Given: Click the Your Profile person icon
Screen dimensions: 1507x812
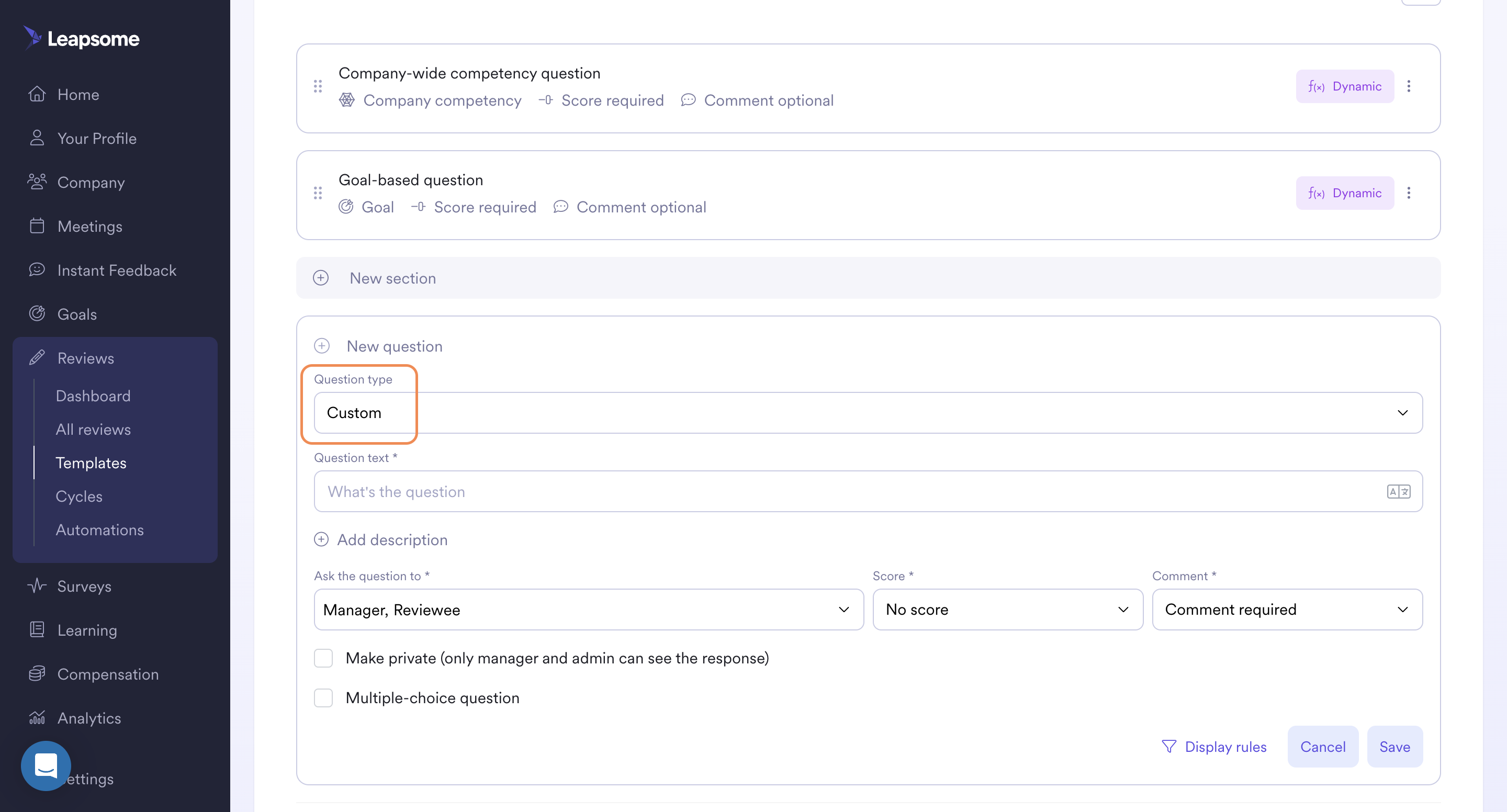Looking at the screenshot, I should (x=37, y=138).
